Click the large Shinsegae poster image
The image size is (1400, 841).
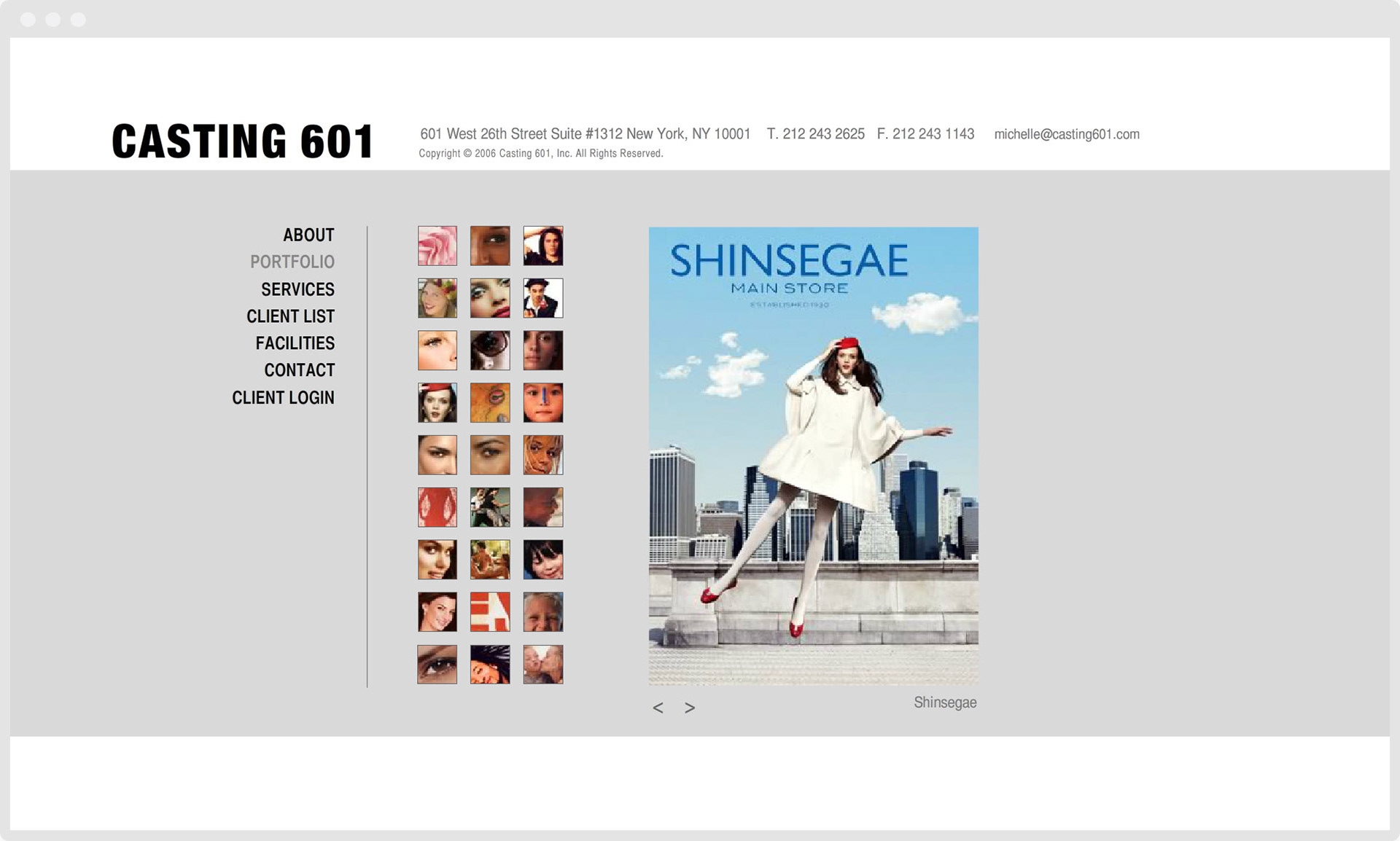(x=813, y=455)
